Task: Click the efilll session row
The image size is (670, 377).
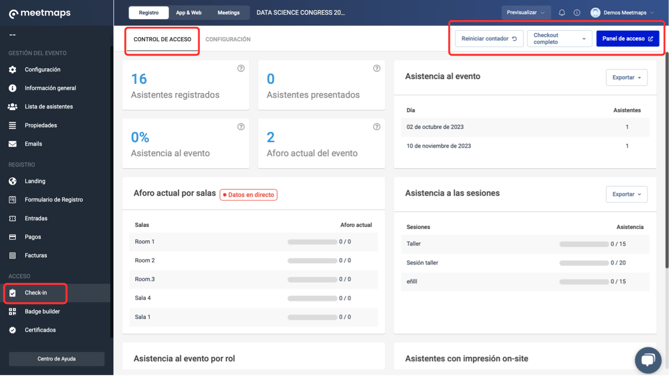Action: click(525, 282)
